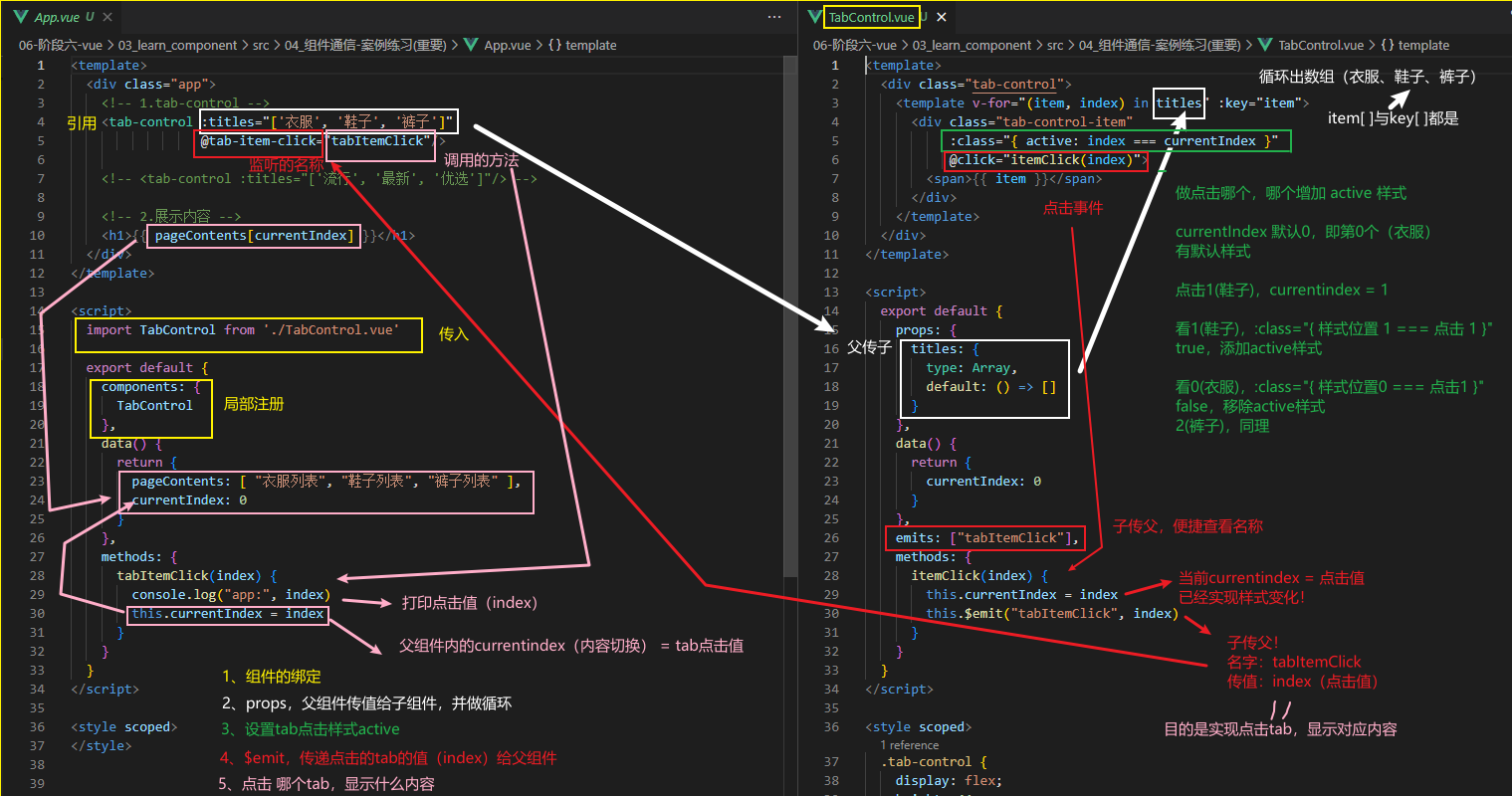Open '06-阶段六-vue' breadcrumb in TabControl.vue editor
Viewport: 1512px width, 796px height.
point(854,45)
